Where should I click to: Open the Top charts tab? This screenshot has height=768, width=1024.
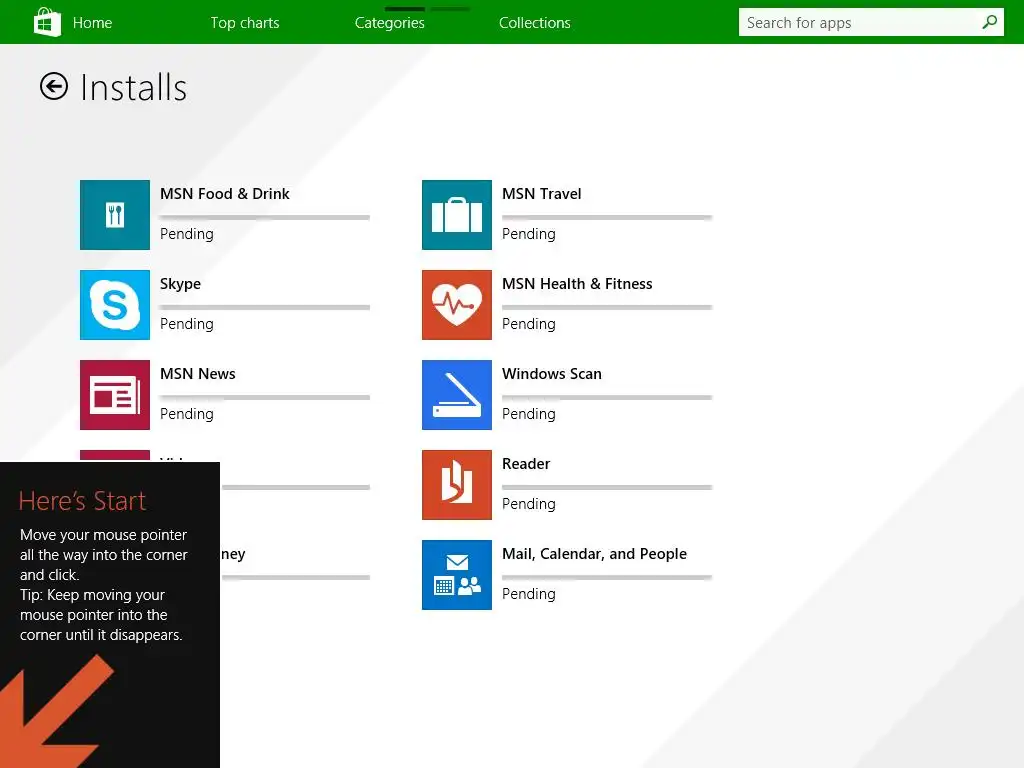[245, 23]
